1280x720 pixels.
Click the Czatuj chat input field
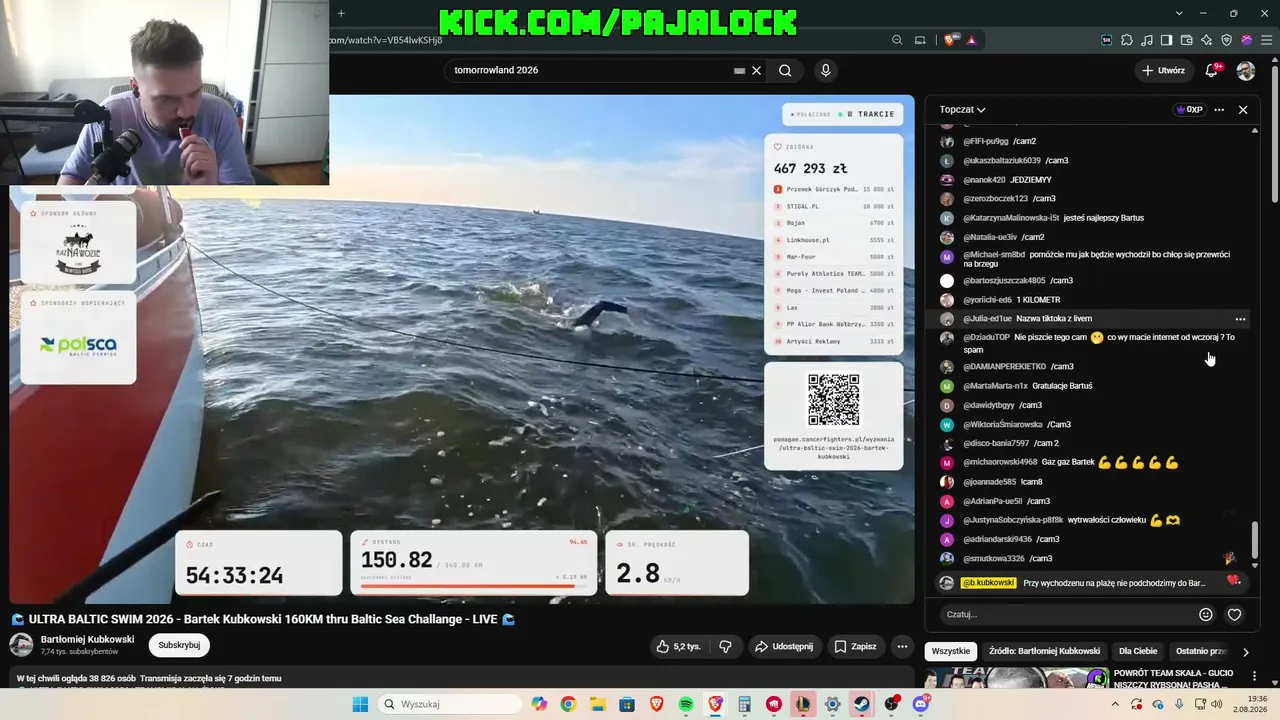1065,614
